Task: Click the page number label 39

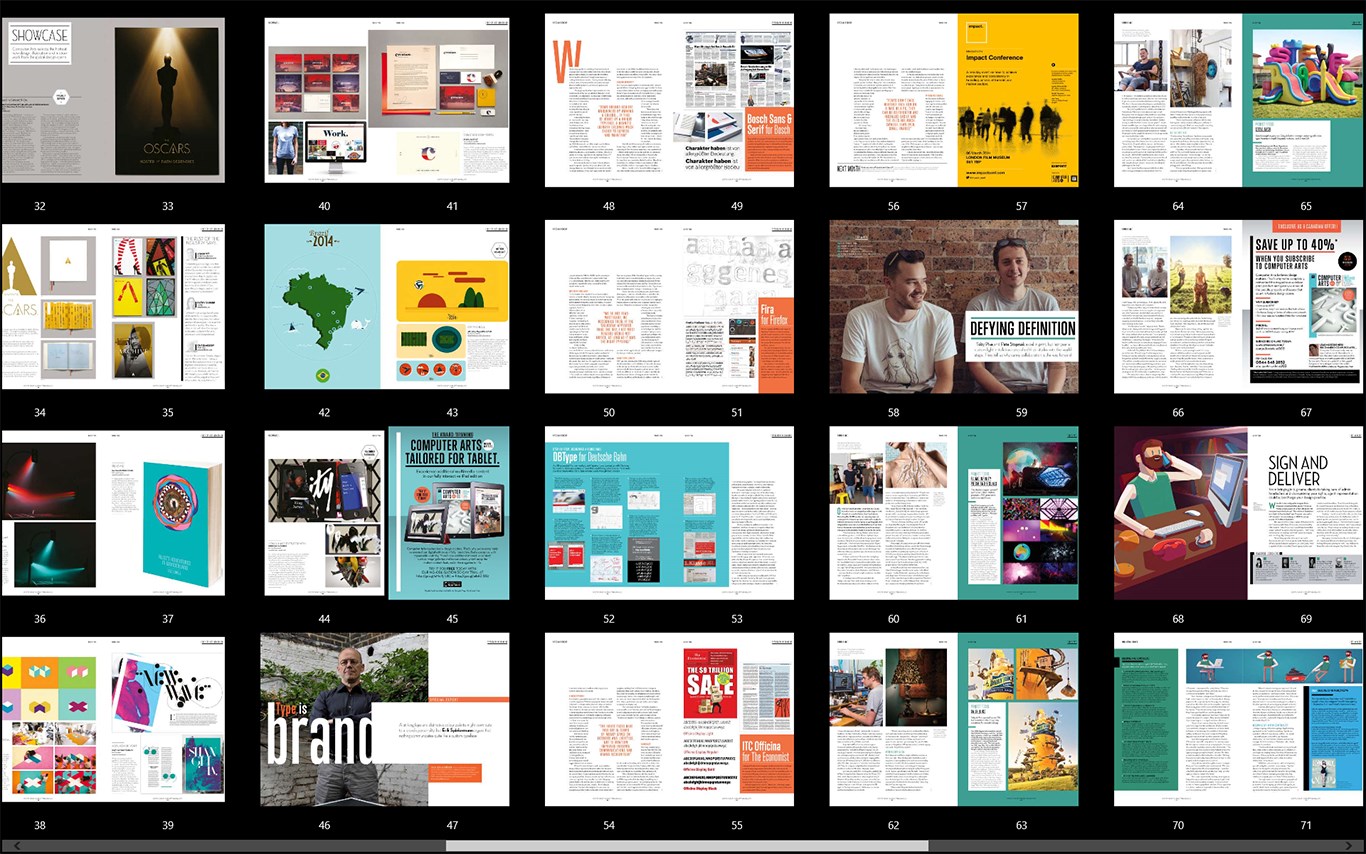Action: [167, 826]
